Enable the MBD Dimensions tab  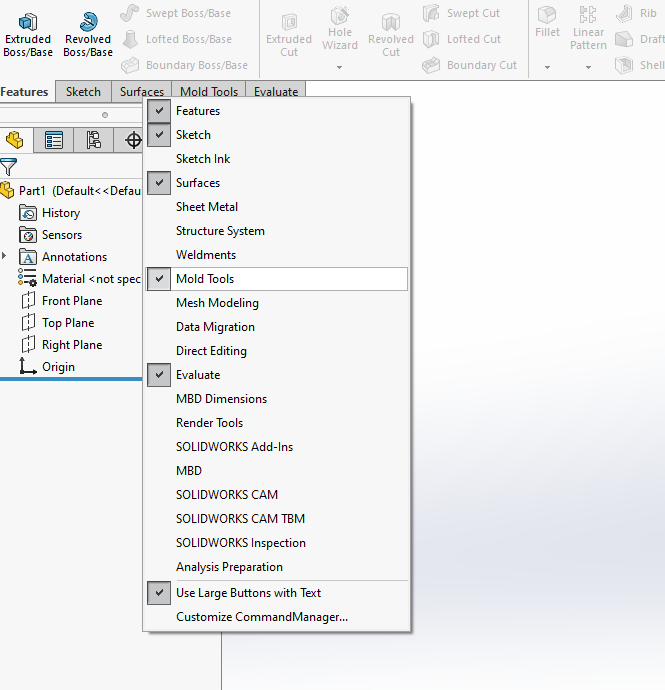click(276, 399)
